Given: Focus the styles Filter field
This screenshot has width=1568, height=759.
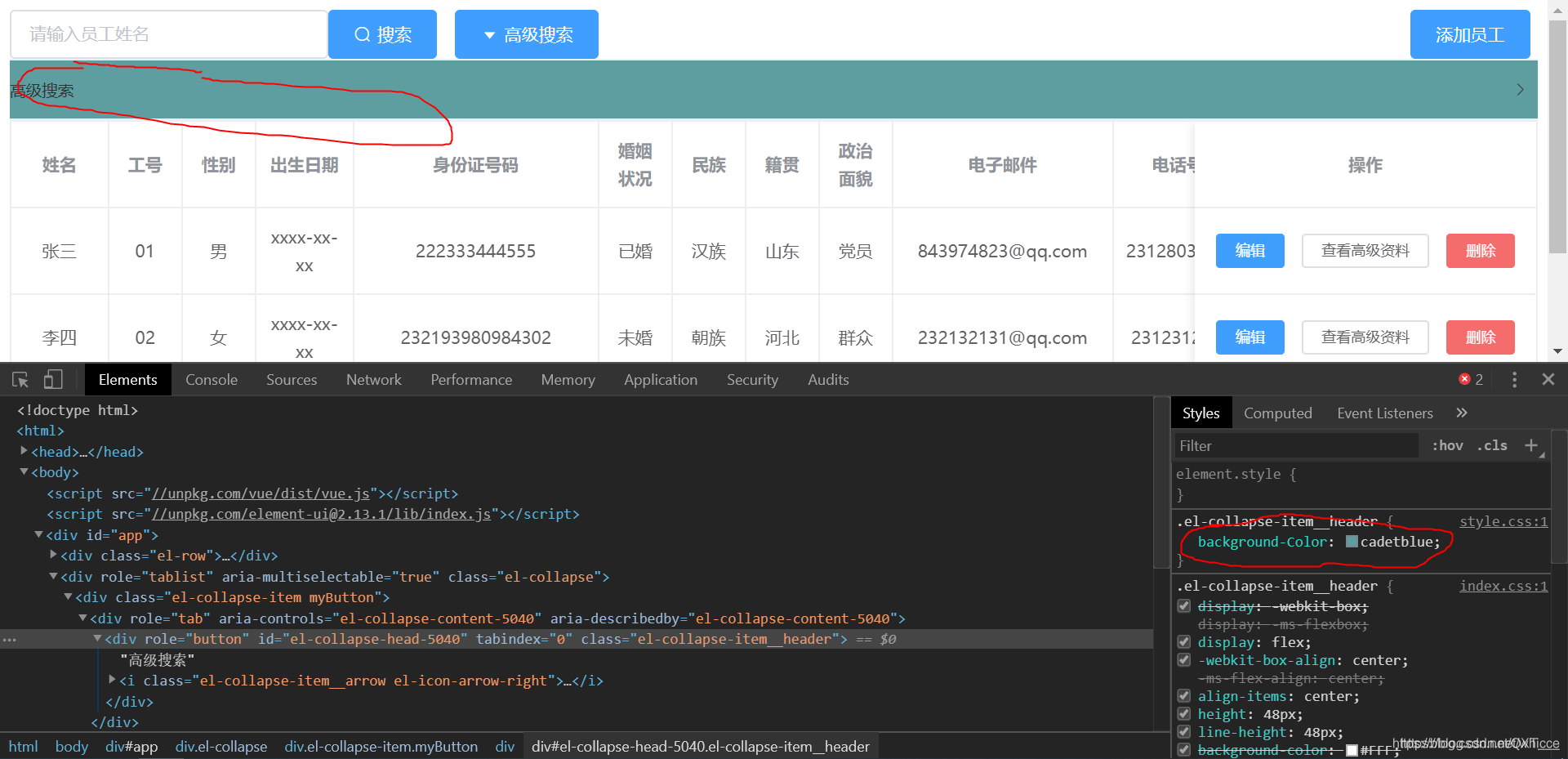Looking at the screenshot, I should pyautogui.click(x=1295, y=446).
